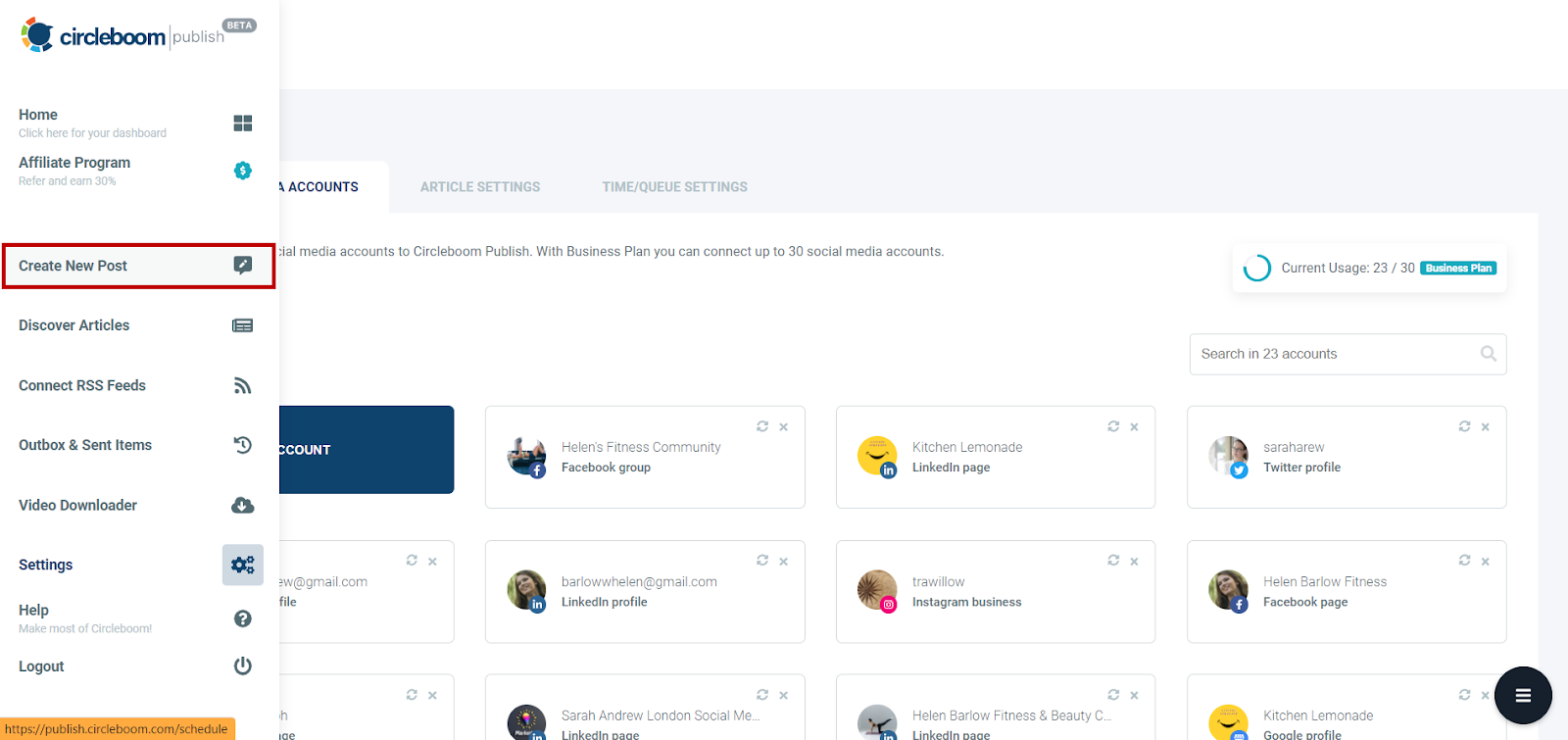Click the Outbox & Sent Items history icon
The image size is (1568, 740).
coord(243,445)
